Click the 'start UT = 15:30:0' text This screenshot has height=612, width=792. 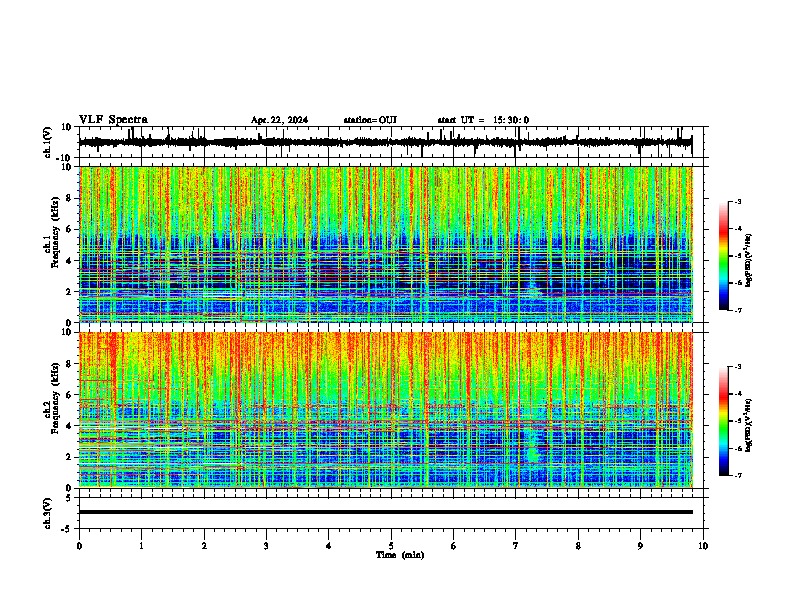pos(483,120)
